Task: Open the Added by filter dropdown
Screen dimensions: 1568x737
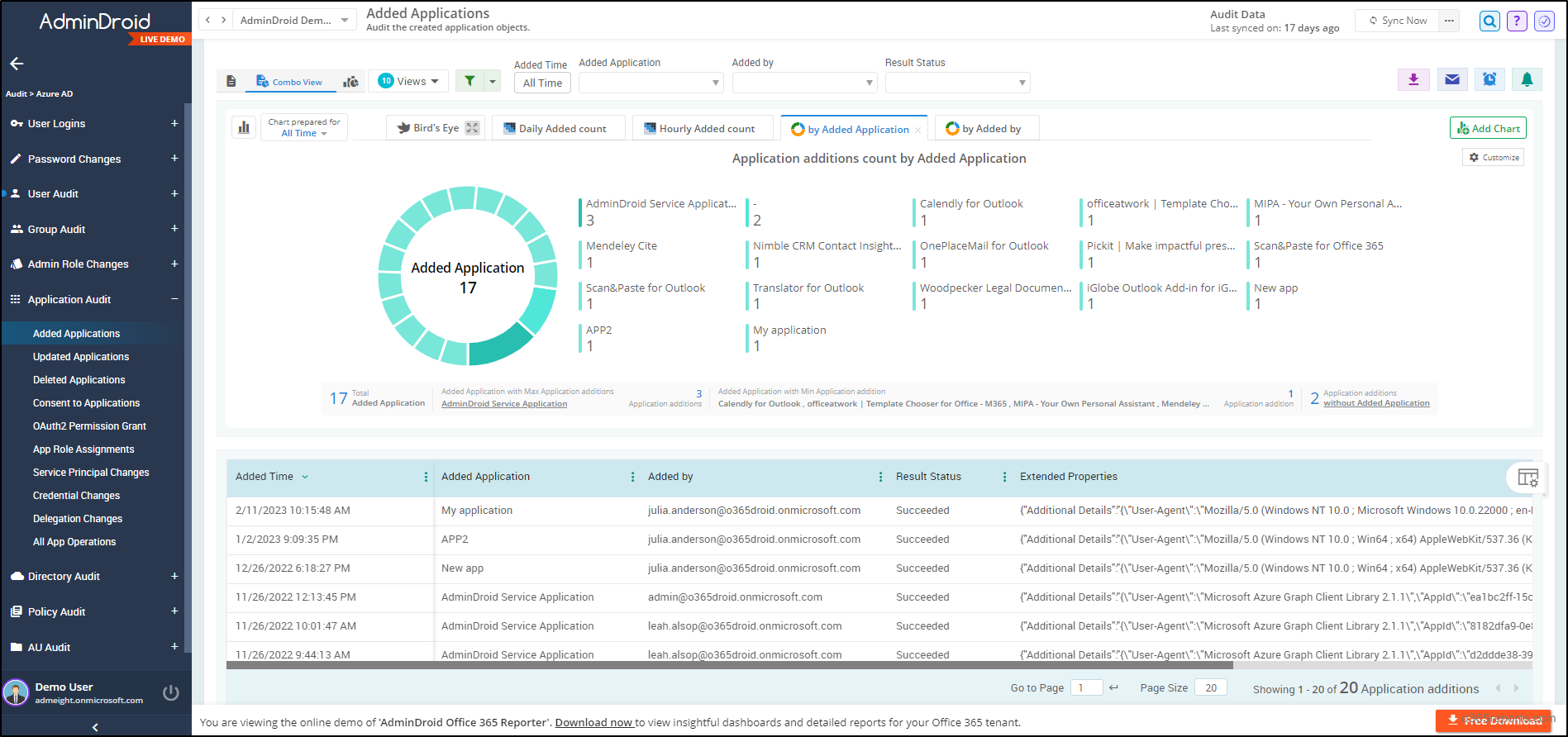Action: [x=804, y=83]
